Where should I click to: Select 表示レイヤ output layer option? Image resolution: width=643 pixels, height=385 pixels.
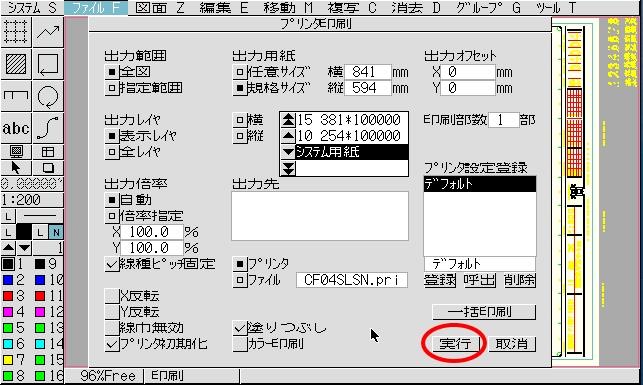coord(111,136)
